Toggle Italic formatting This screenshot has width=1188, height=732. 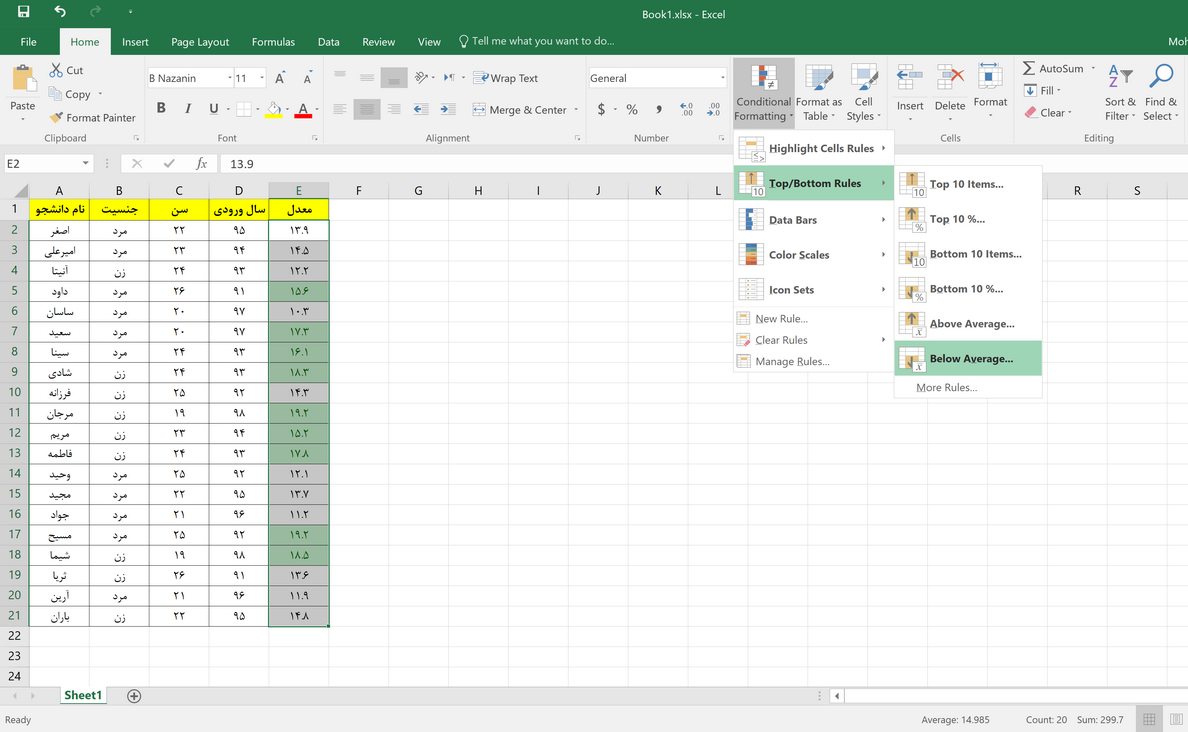click(x=187, y=109)
